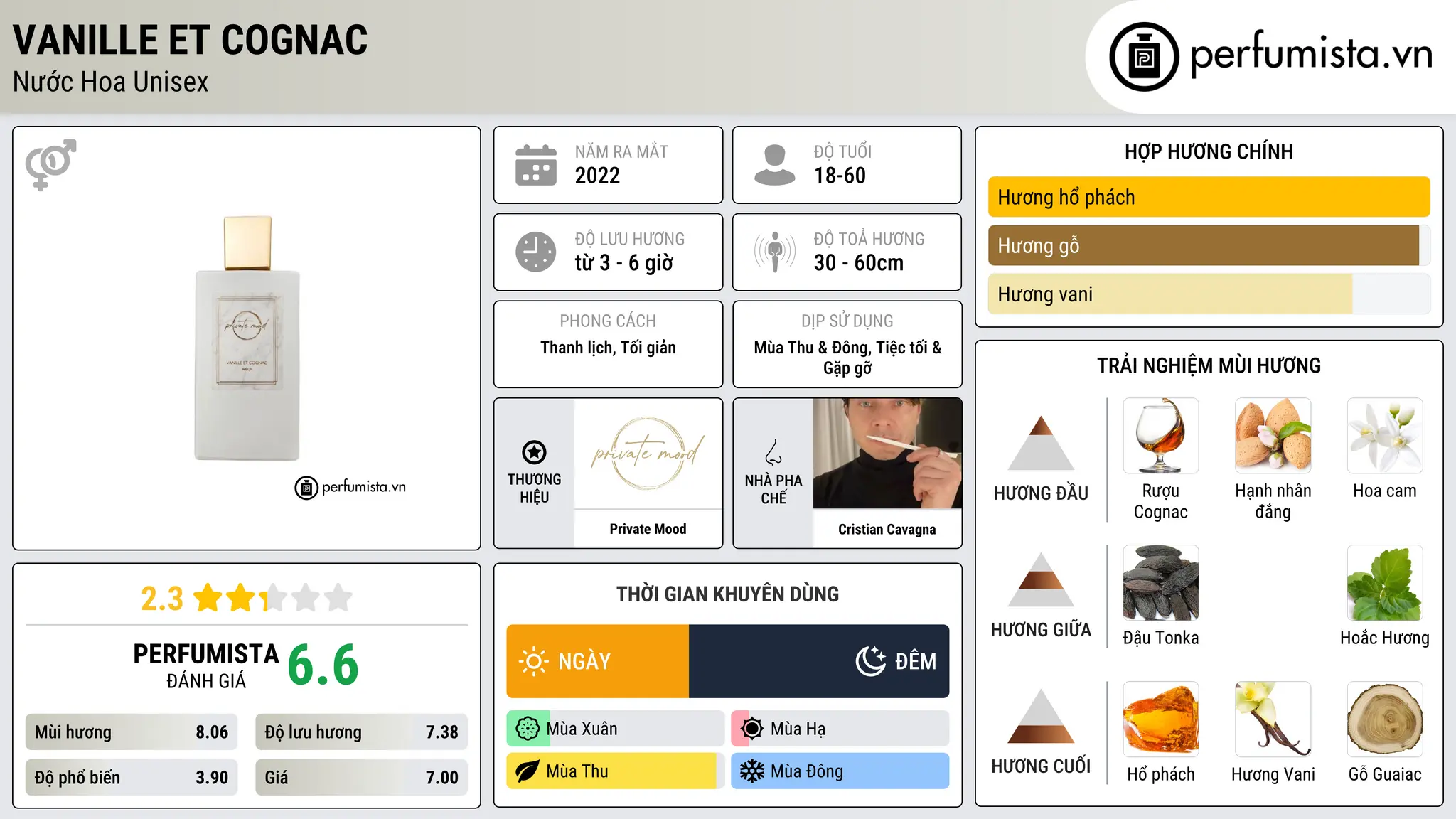Click the unisex gender symbol icon

[50, 164]
